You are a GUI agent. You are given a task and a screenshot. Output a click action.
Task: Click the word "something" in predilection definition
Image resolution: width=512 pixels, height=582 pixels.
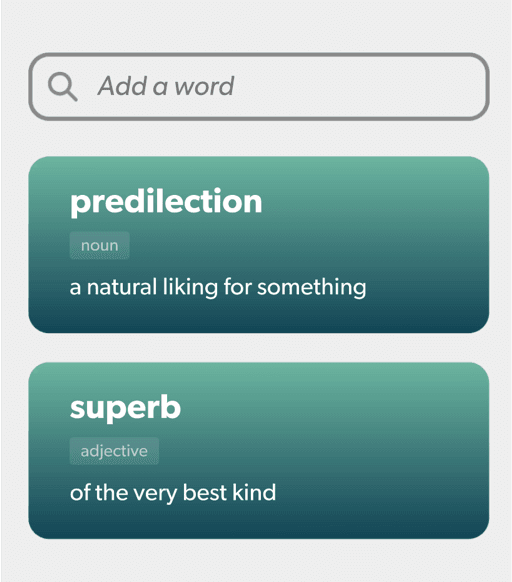(312, 288)
